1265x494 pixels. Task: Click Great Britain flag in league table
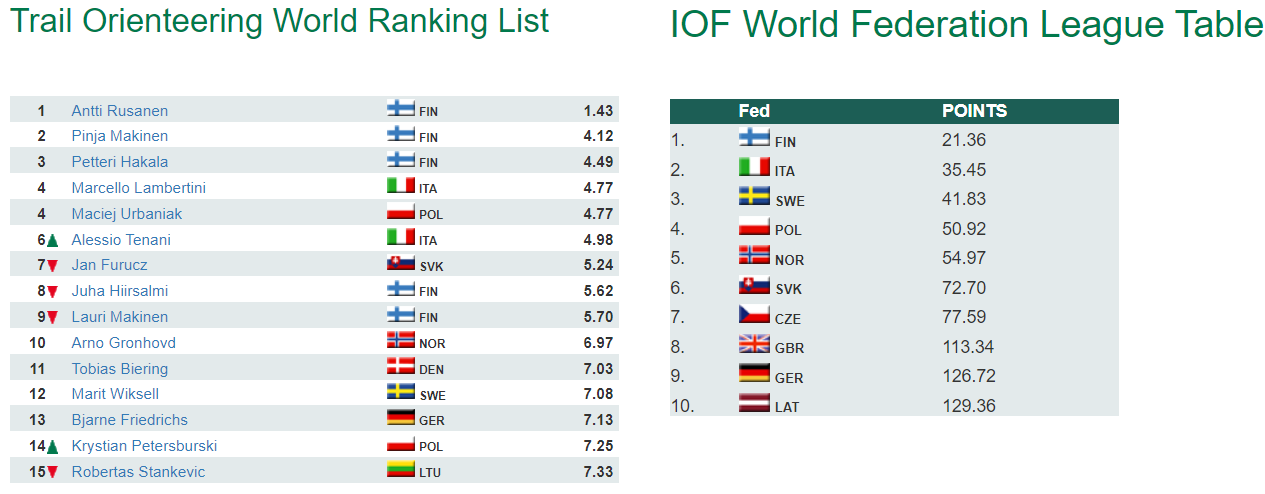coord(753,344)
